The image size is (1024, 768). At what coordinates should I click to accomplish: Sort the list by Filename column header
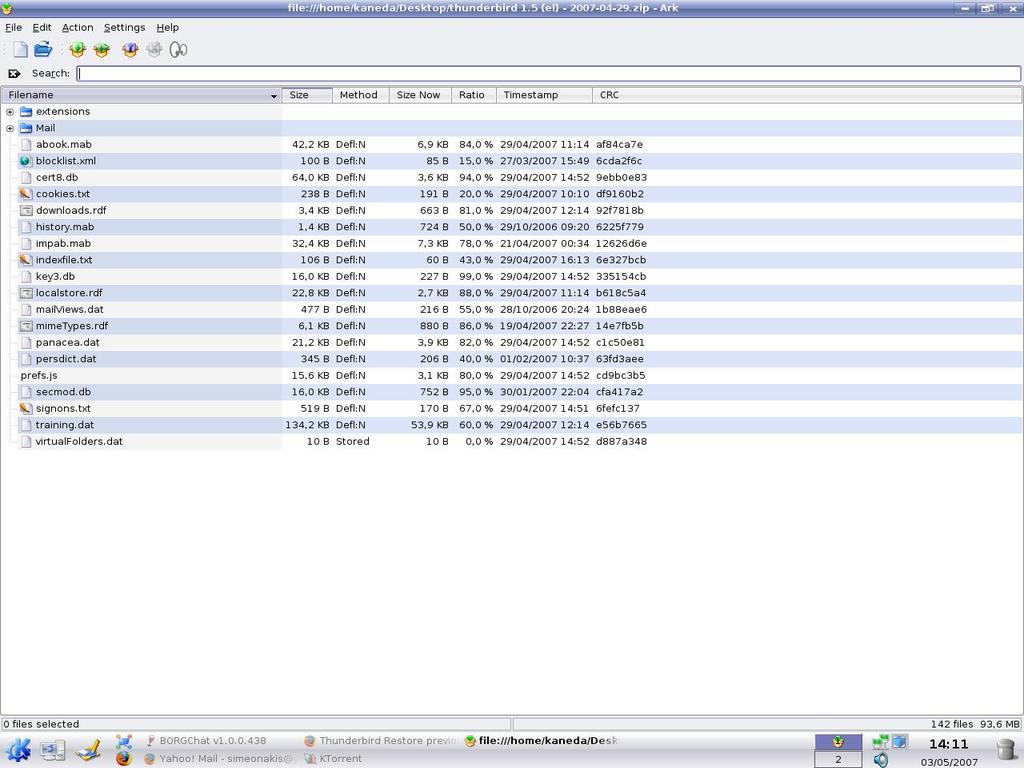[x=140, y=95]
